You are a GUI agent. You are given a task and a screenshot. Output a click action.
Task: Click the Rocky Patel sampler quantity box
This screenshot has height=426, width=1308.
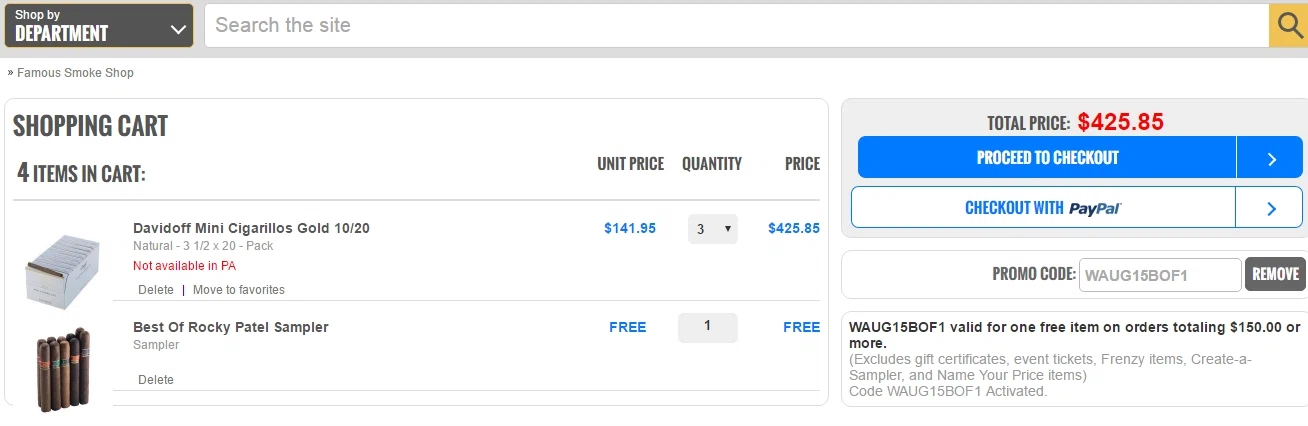[x=708, y=328]
